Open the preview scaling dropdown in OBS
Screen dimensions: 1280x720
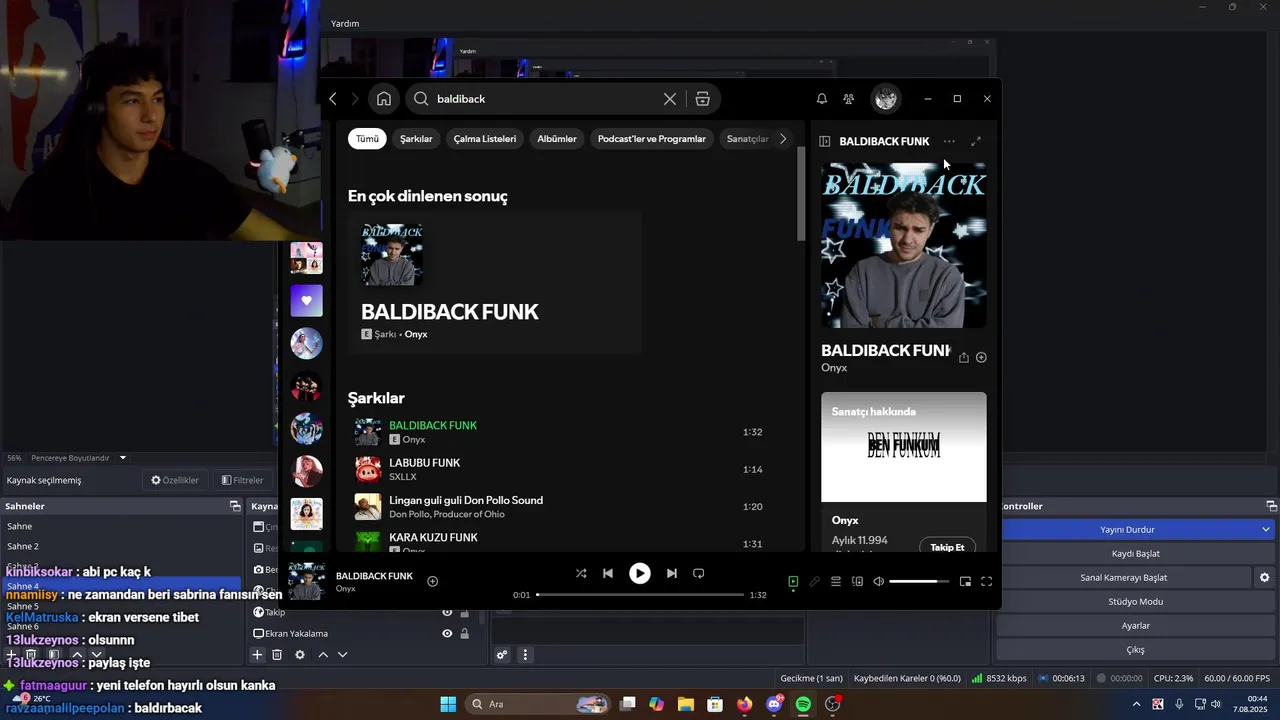(123, 458)
